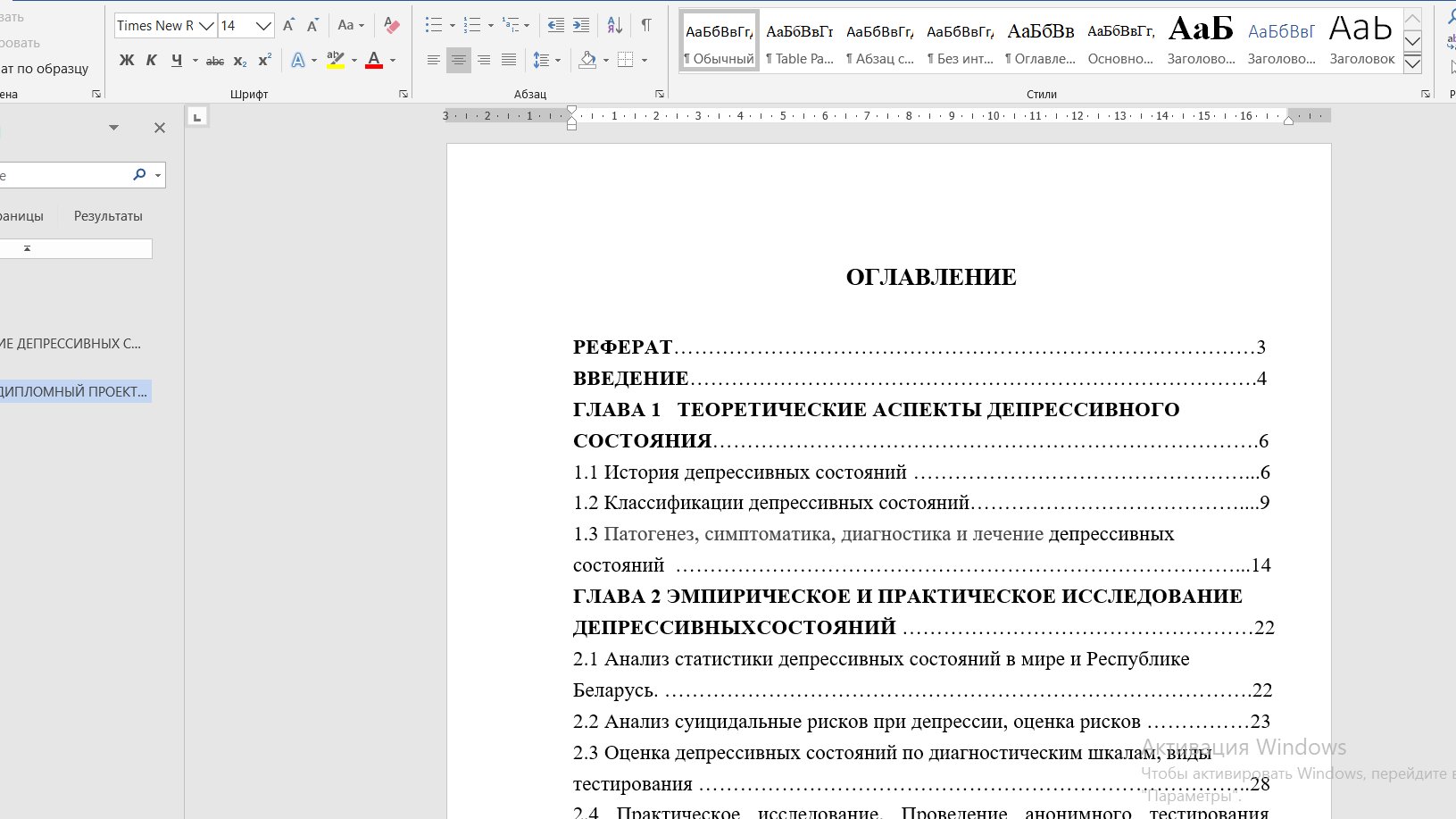Jump to beginning using the top arrow bar
Viewport: 1456px width, 819px height.
[76, 248]
